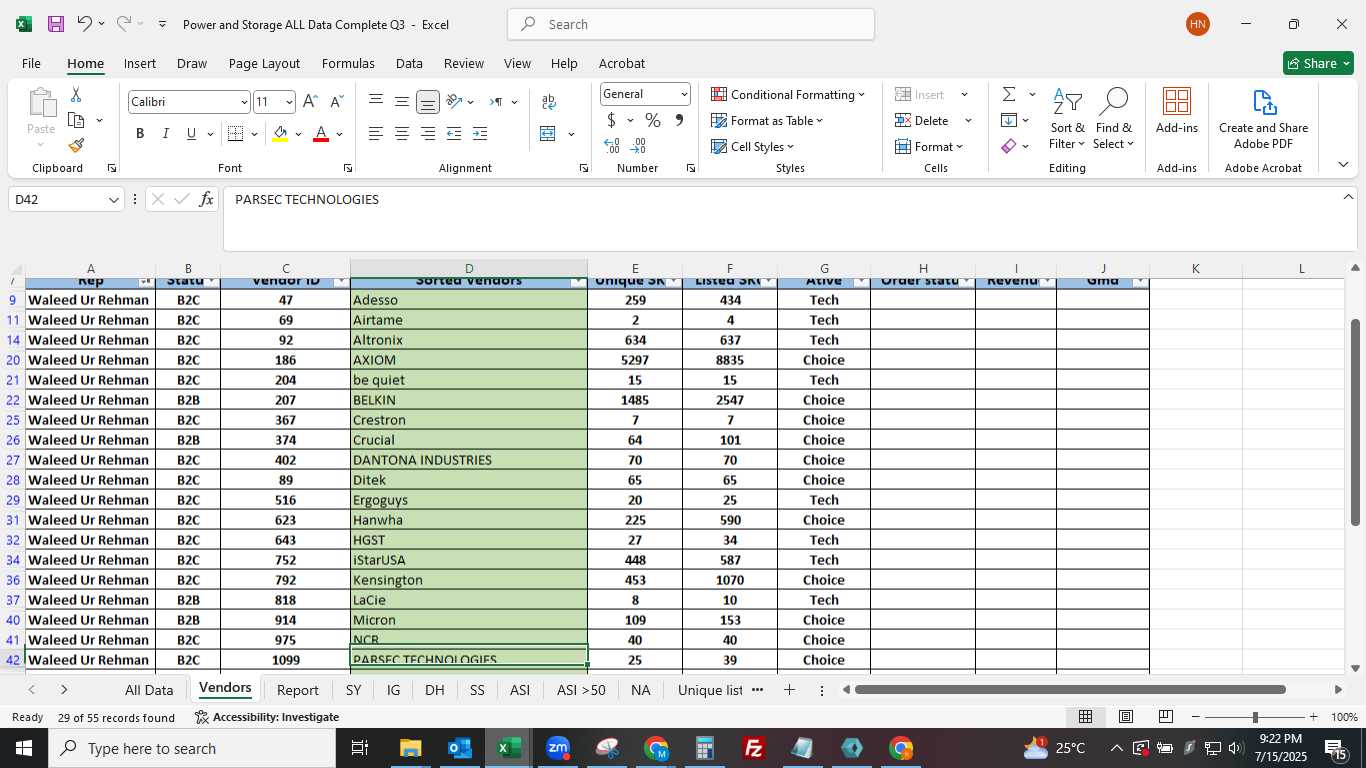Toggle Bottom Align for cell
Image resolution: width=1366 pixels, height=768 pixels.
point(427,102)
